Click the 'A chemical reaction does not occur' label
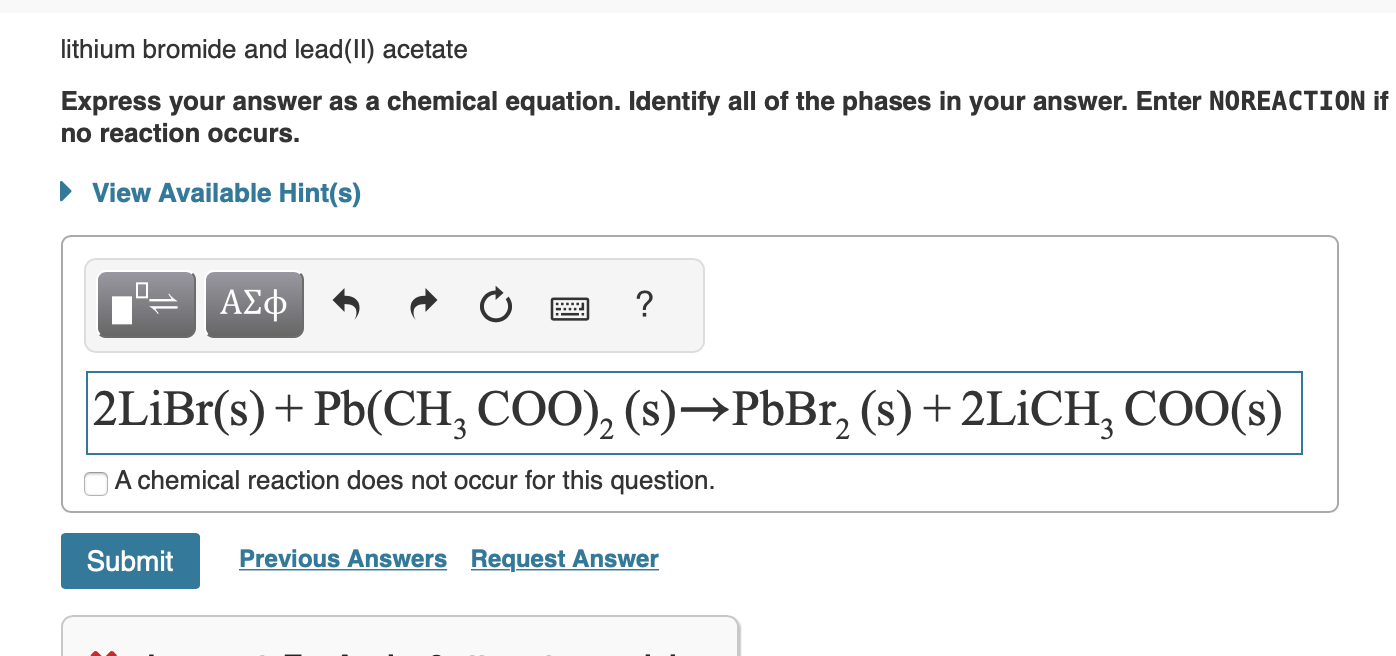This screenshot has height=656, width=1396. click(x=415, y=481)
